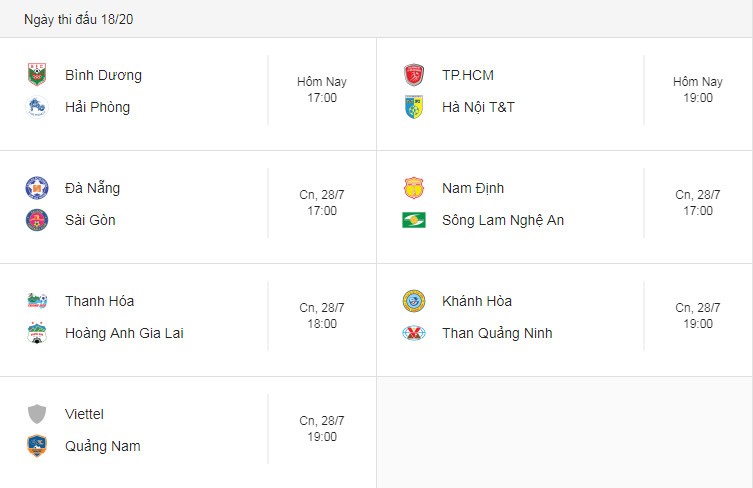Click the grey Viettel placeholder shield

coord(37,414)
